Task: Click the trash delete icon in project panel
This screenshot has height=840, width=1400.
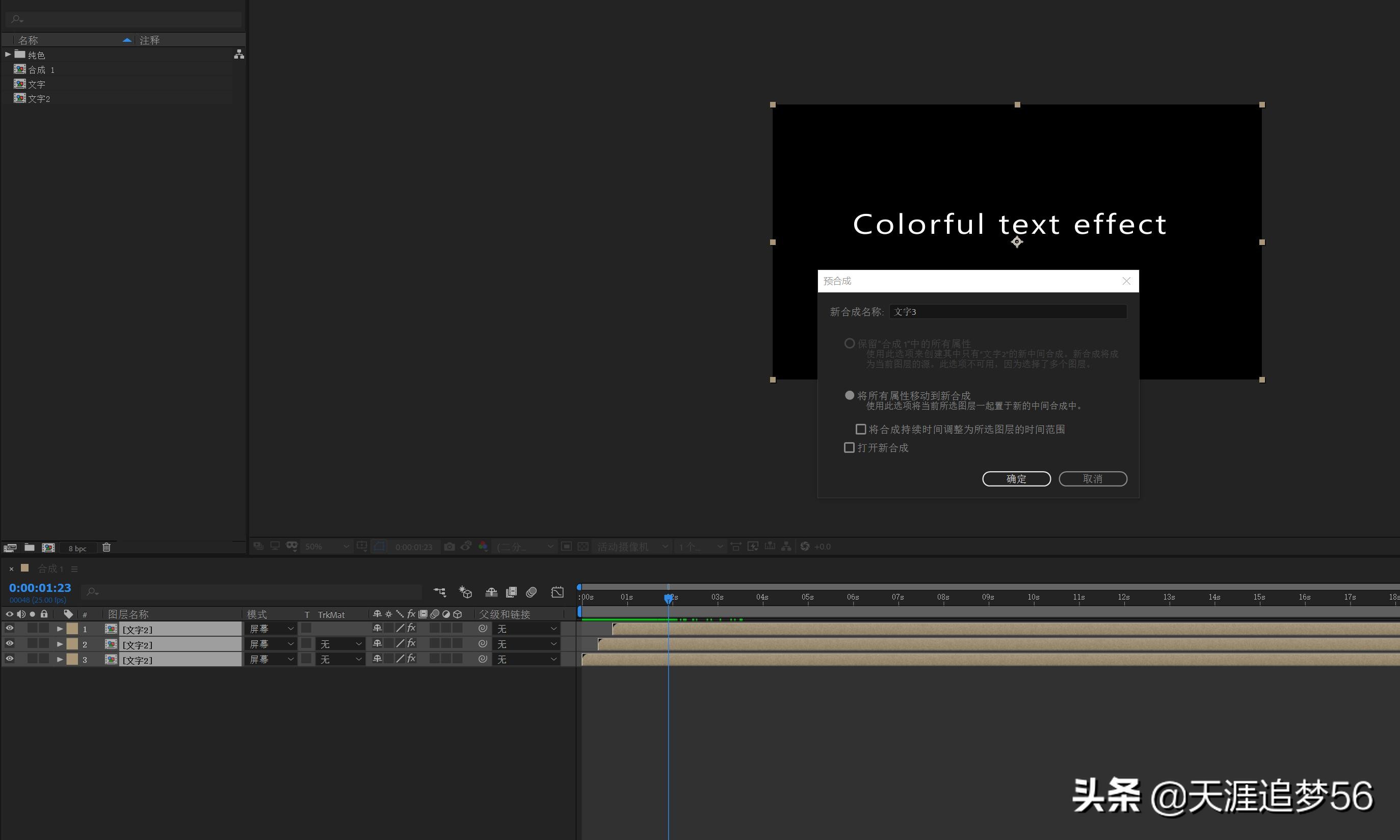Action: click(107, 548)
